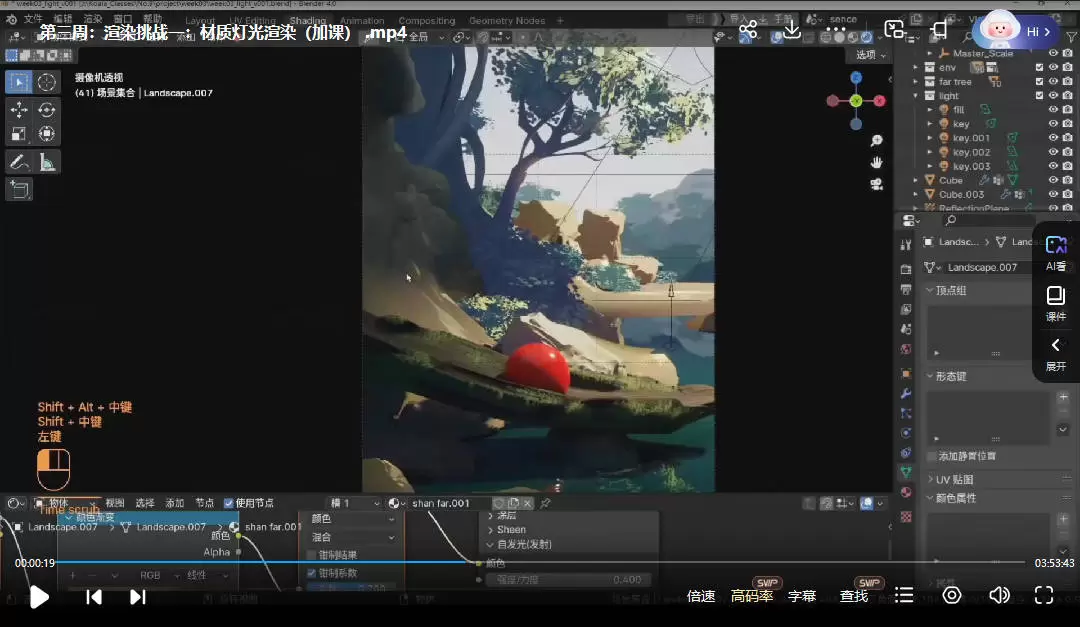Open the Geometry Nodes workspace tab
This screenshot has height=627, width=1080.
click(507, 21)
